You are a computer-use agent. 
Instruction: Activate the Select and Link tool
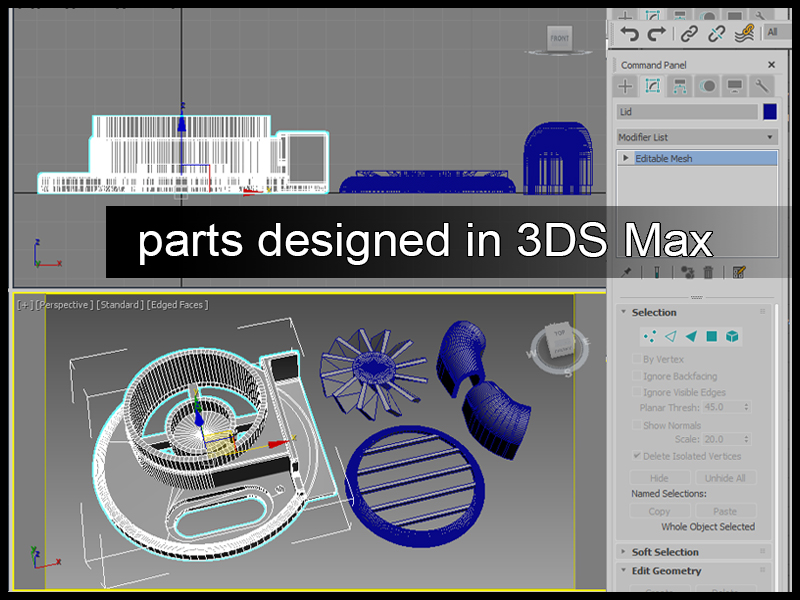point(689,34)
